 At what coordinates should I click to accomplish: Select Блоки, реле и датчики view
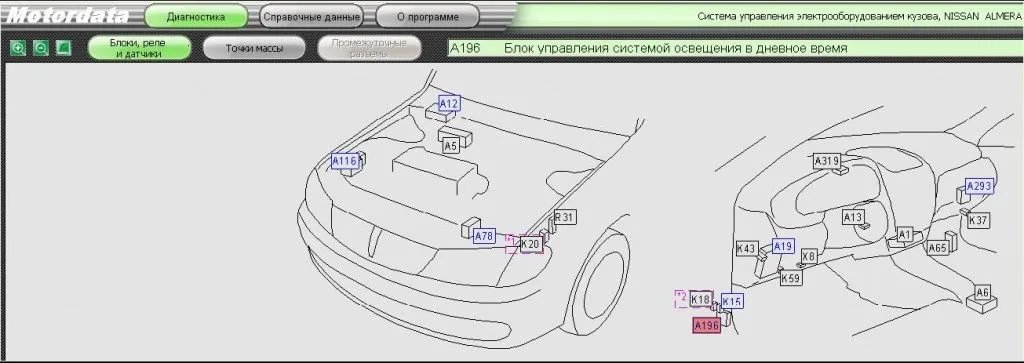point(138,48)
